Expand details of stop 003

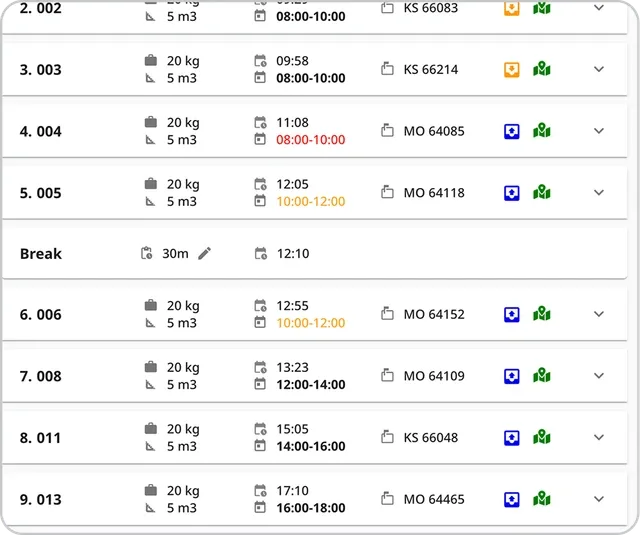point(599,69)
